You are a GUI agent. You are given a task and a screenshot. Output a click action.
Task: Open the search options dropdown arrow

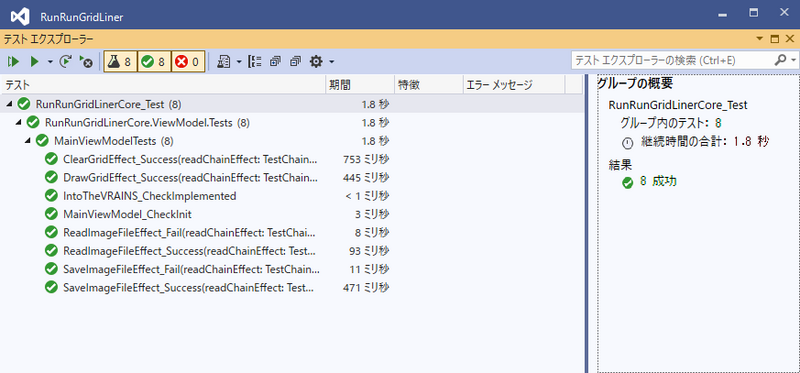[793, 60]
